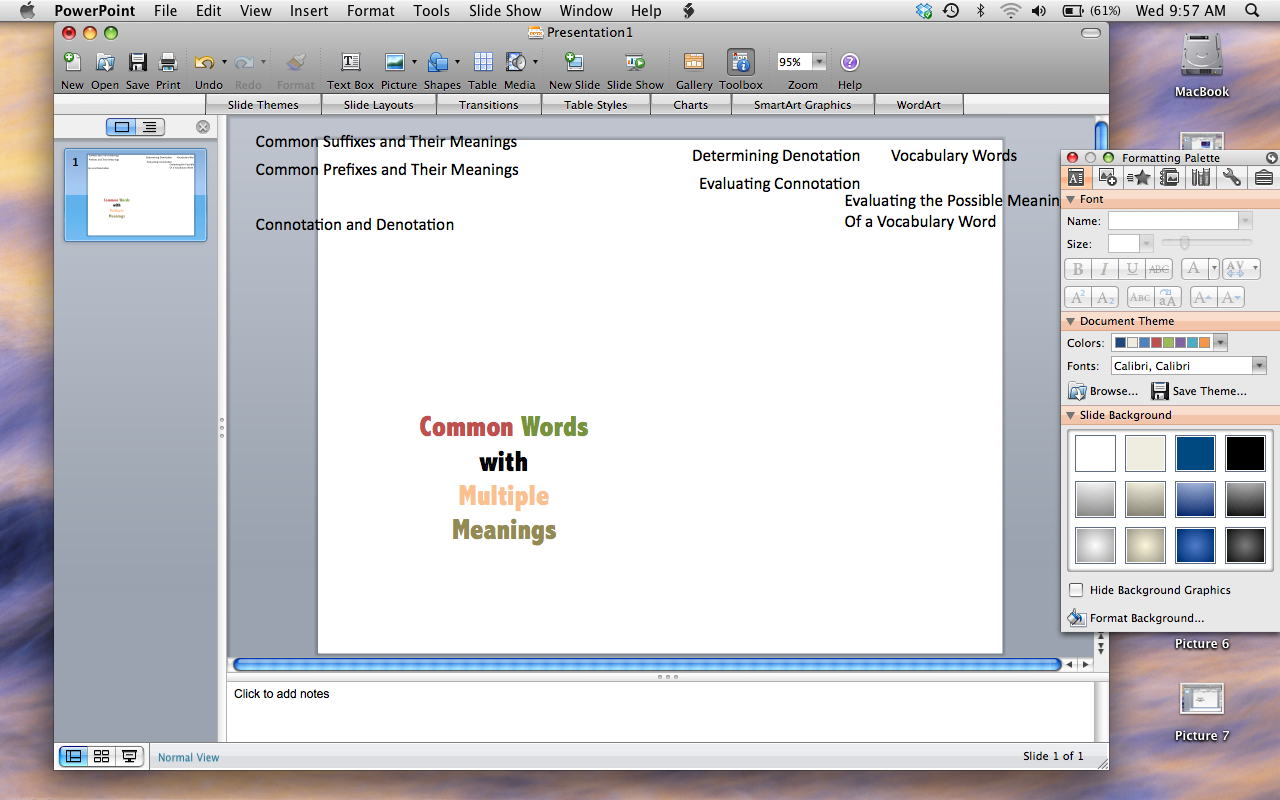Open the Zoom percentage dropdown

click(x=819, y=62)
